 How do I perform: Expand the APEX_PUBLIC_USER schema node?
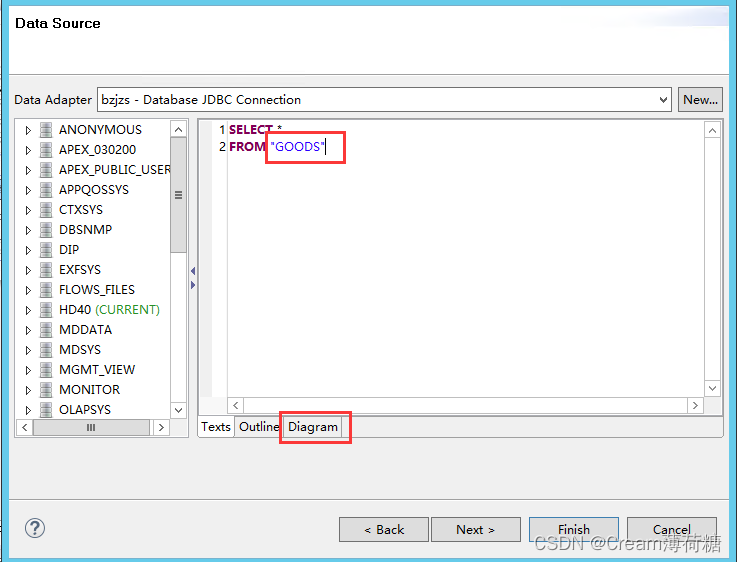coord(28,170)
